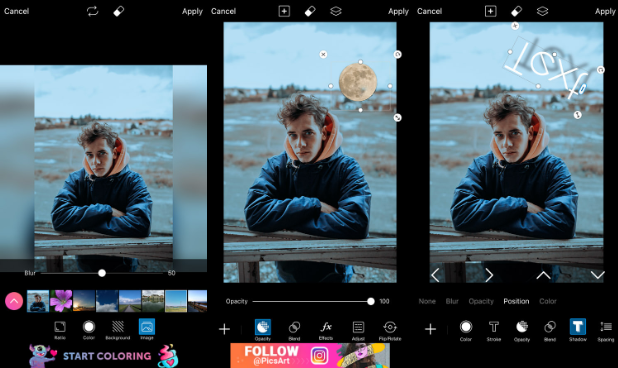
Task: Tap the plus button left of text Color tool
Action: point(430,329)
